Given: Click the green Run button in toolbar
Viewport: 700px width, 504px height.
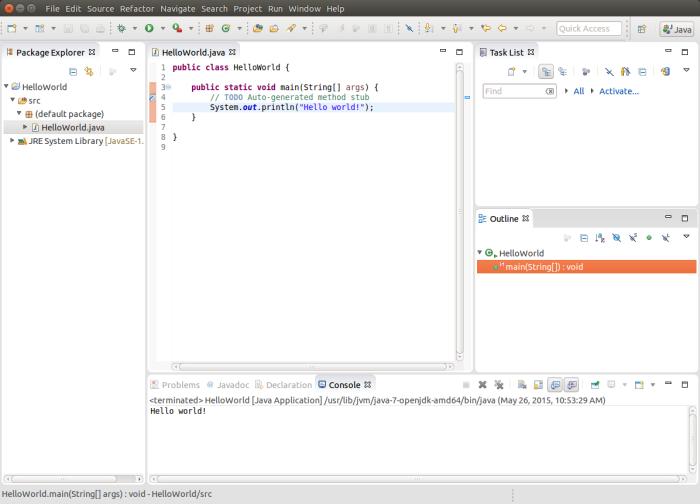Looking at the screenshot, I should (149, 29).
